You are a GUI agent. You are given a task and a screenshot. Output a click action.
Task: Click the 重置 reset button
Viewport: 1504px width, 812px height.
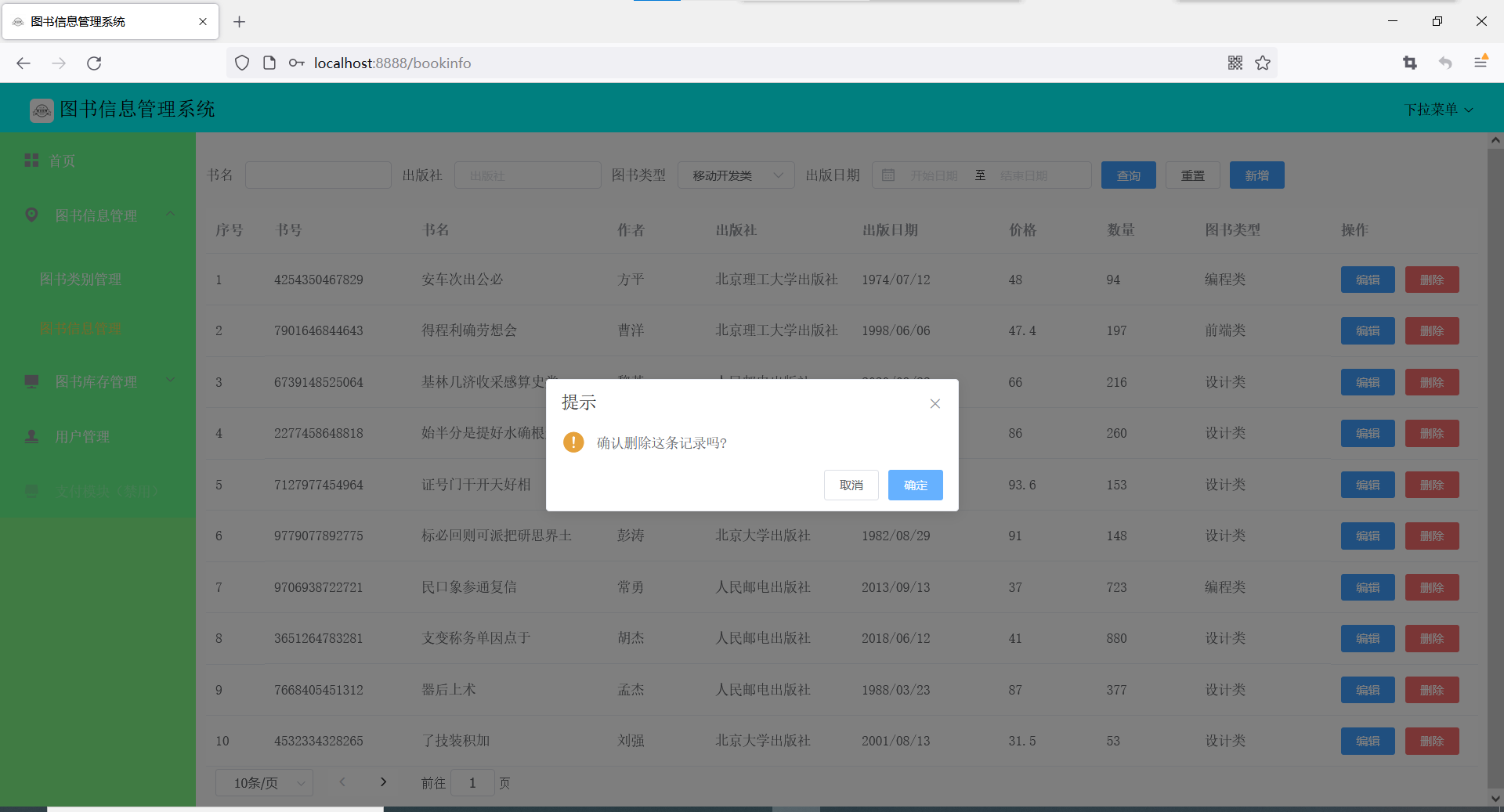point(1192,175)
